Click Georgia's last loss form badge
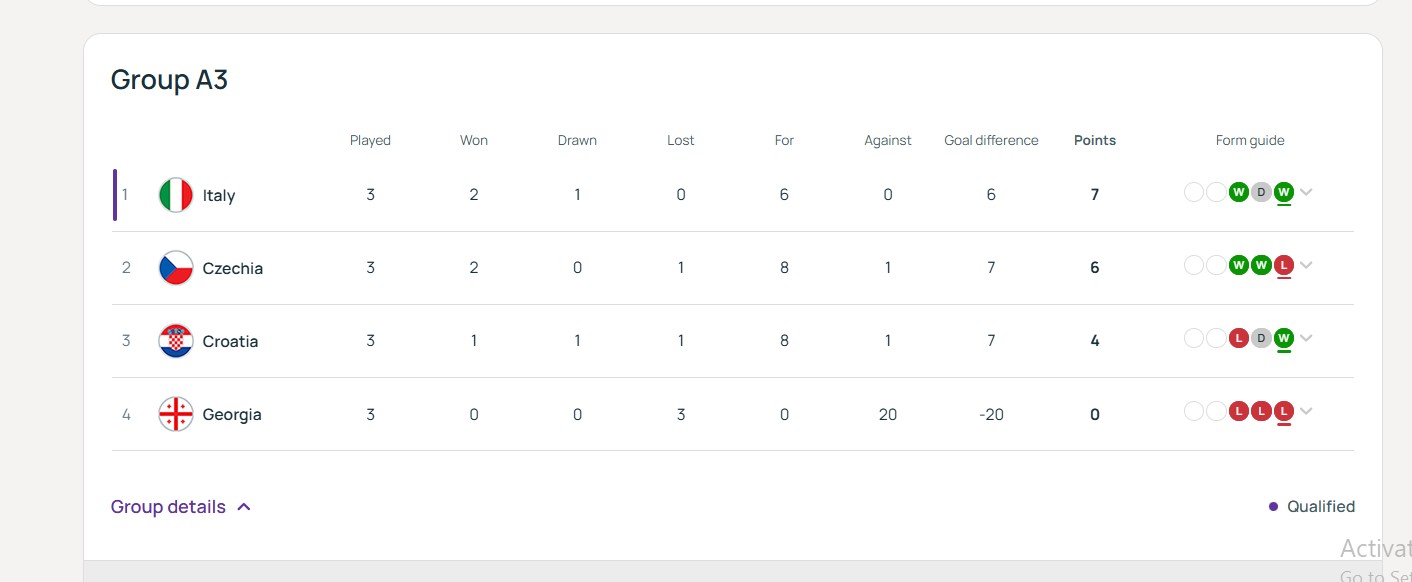 tap(1284, 411)
